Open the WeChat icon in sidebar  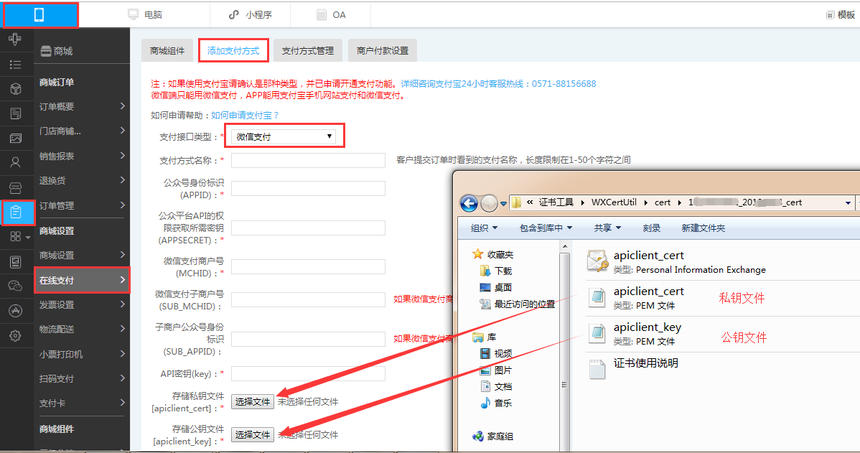pos(15,286)
